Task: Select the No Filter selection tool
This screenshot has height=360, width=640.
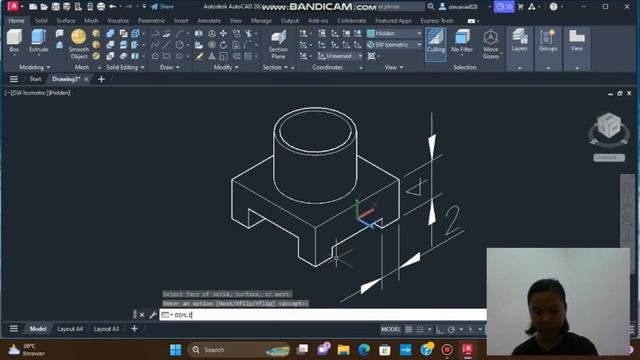Action: [462, 41]
